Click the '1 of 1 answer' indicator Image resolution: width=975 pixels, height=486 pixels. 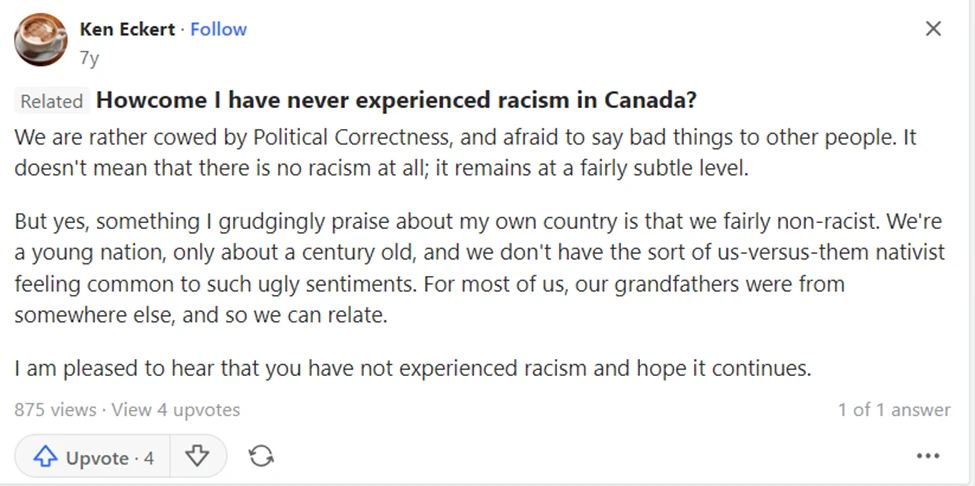[894, 410]
